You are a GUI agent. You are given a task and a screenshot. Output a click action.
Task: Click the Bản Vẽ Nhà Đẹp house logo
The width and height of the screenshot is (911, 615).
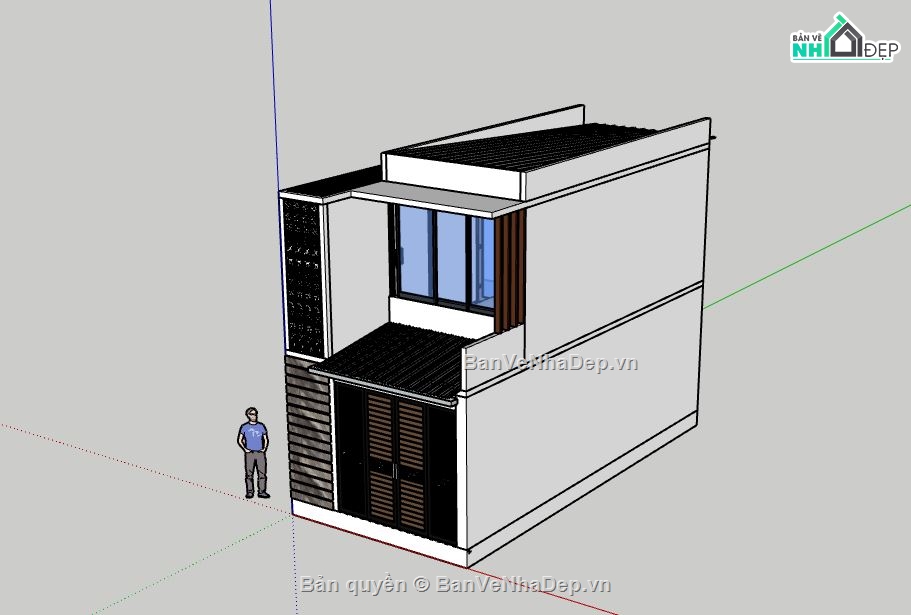click(843, 39)
